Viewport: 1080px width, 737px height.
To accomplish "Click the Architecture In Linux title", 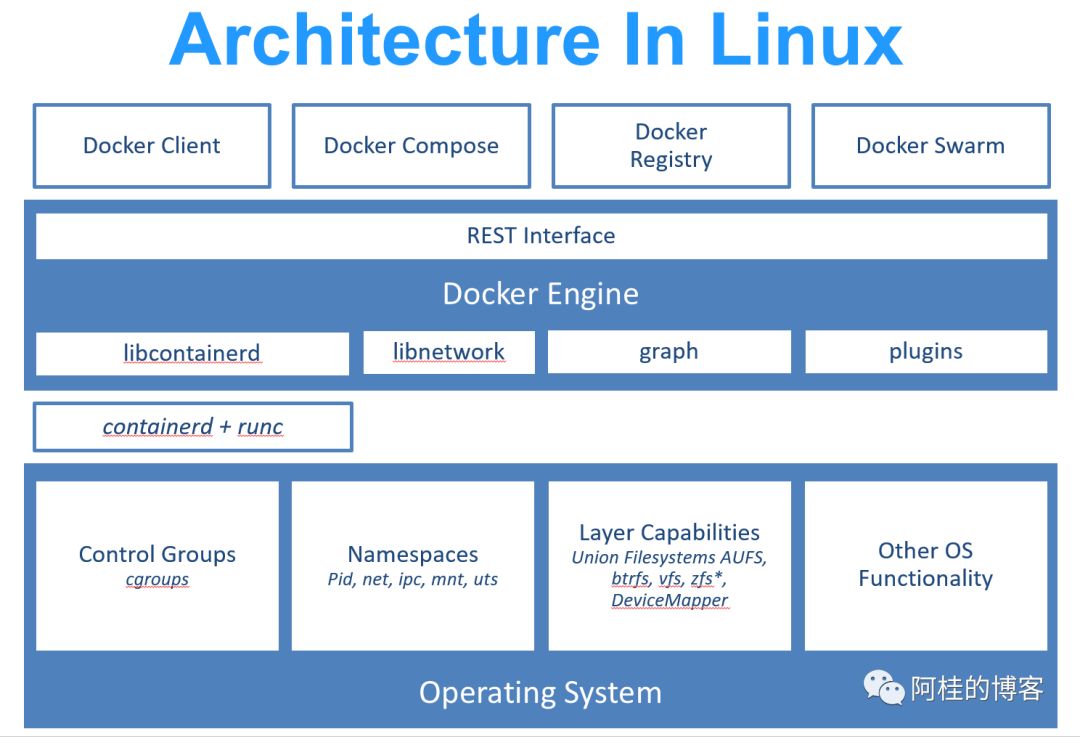I will [x=536, y=40].
